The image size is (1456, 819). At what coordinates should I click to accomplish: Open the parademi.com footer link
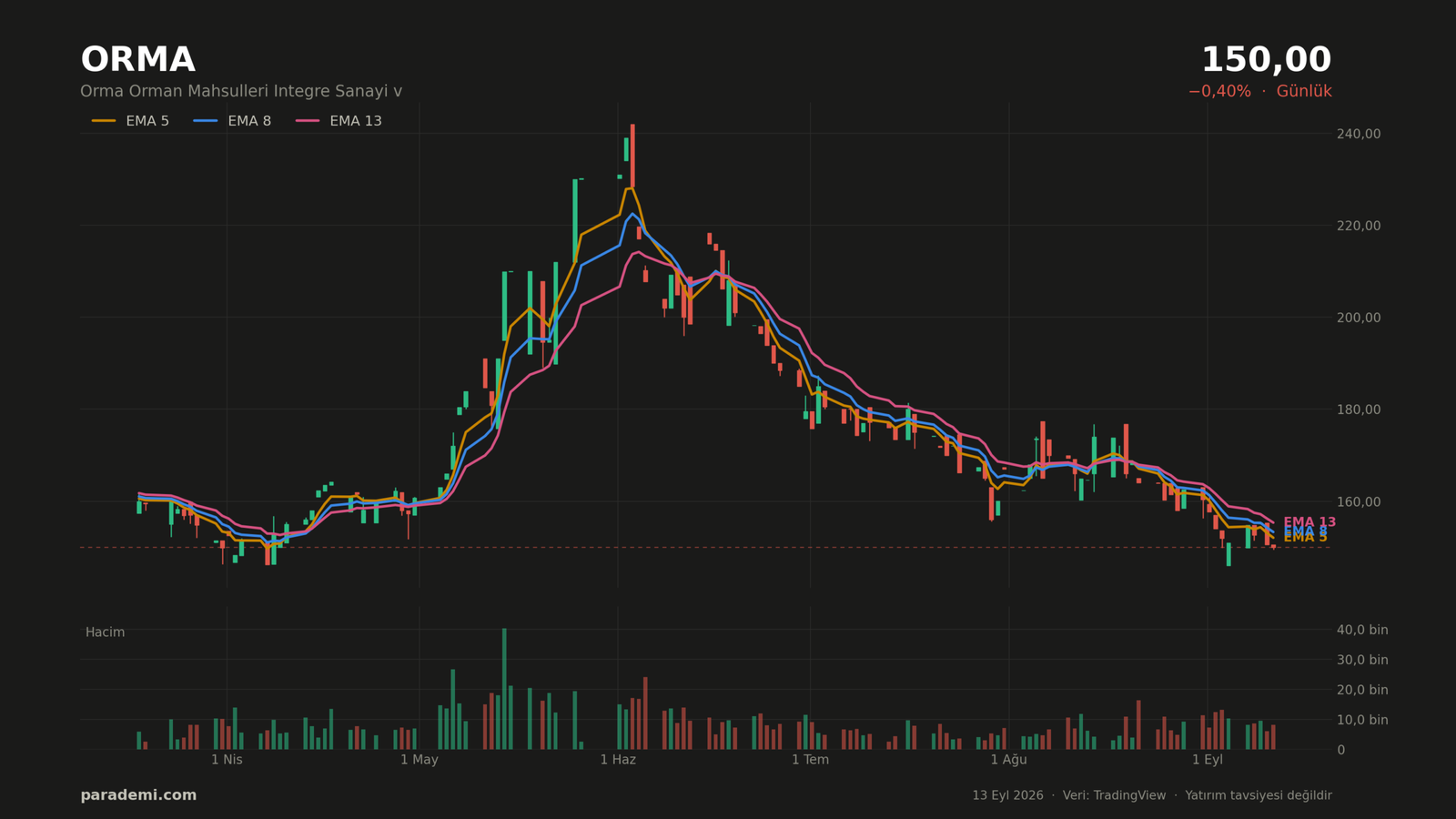point(138,795)
